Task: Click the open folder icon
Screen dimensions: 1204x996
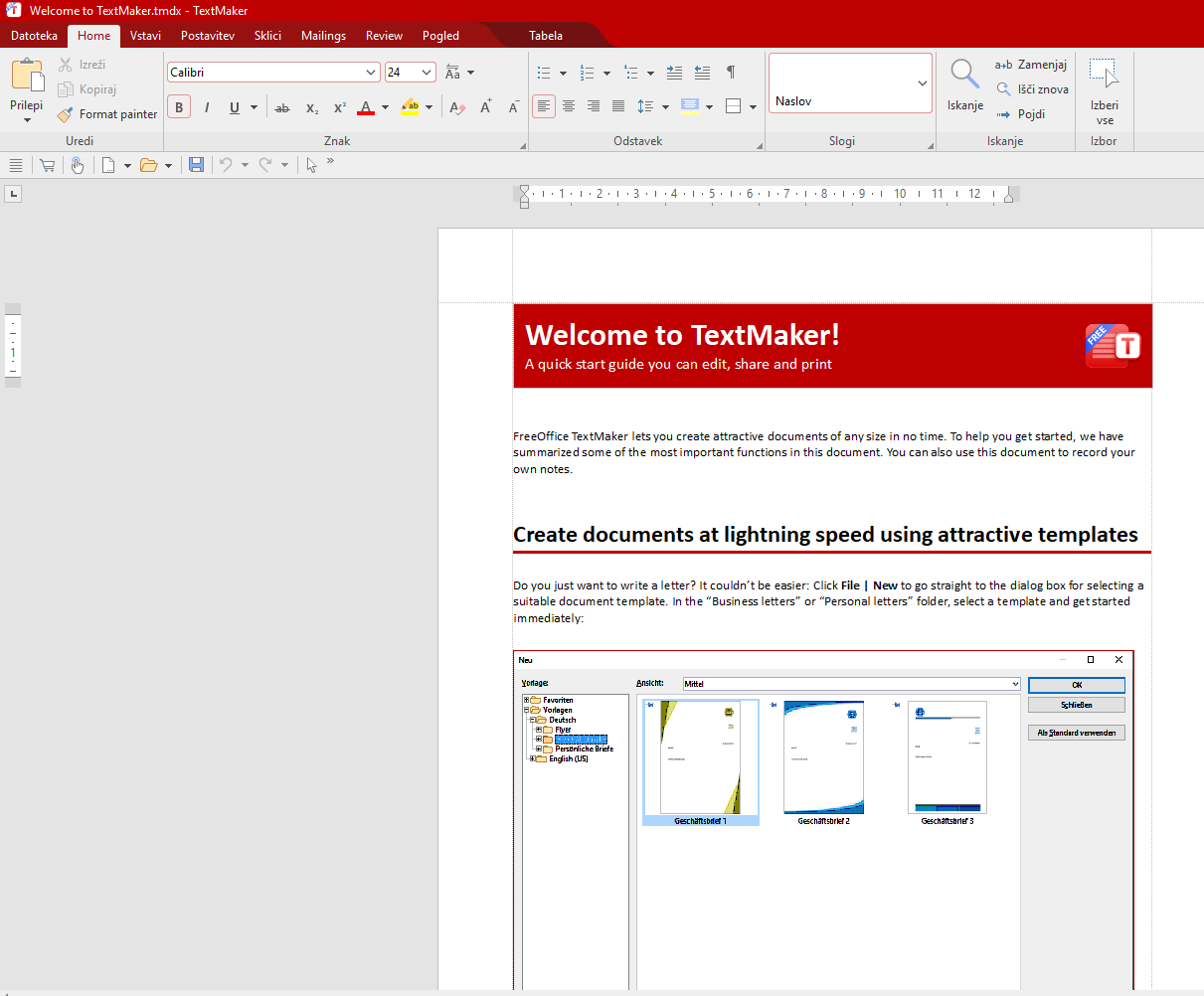Action: click(149, 165)
